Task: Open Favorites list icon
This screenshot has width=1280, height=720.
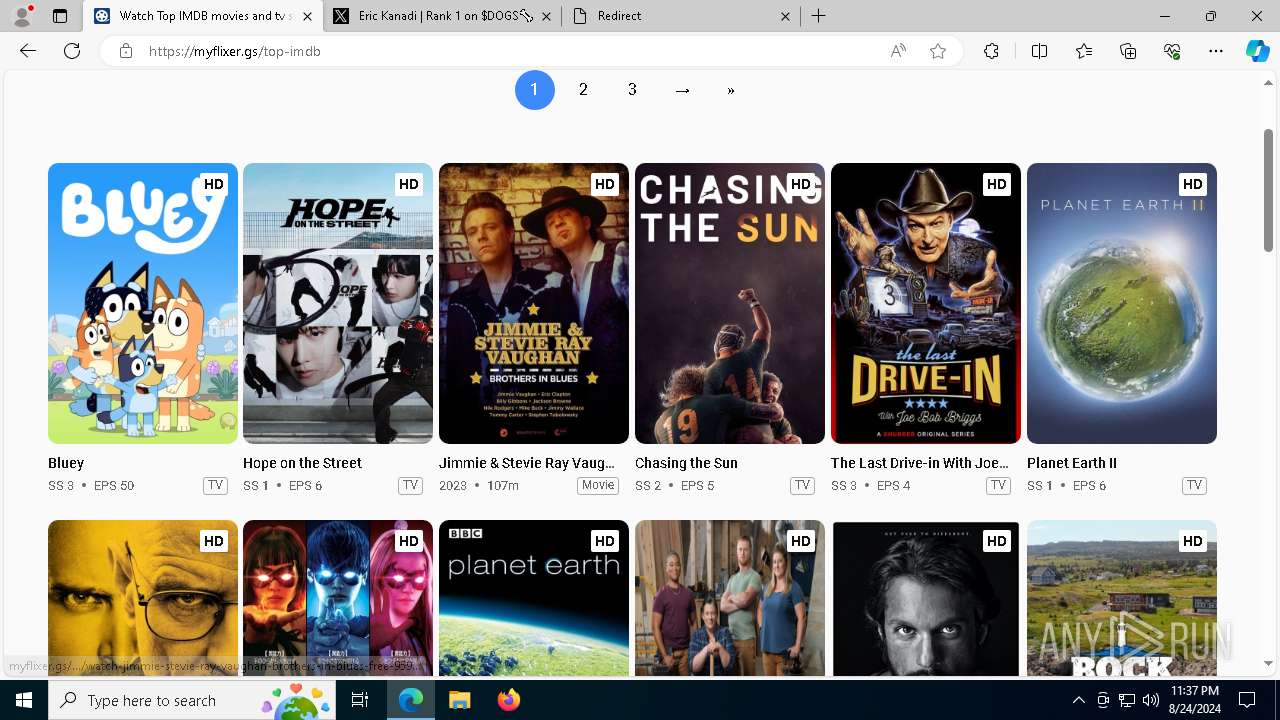Action: click(x=1084, y=51)
